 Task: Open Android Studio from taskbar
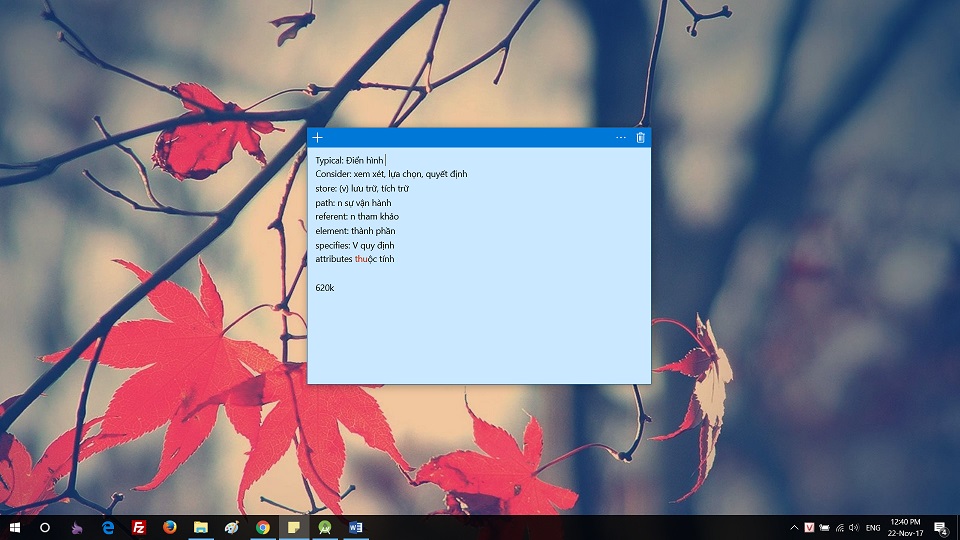325,527
